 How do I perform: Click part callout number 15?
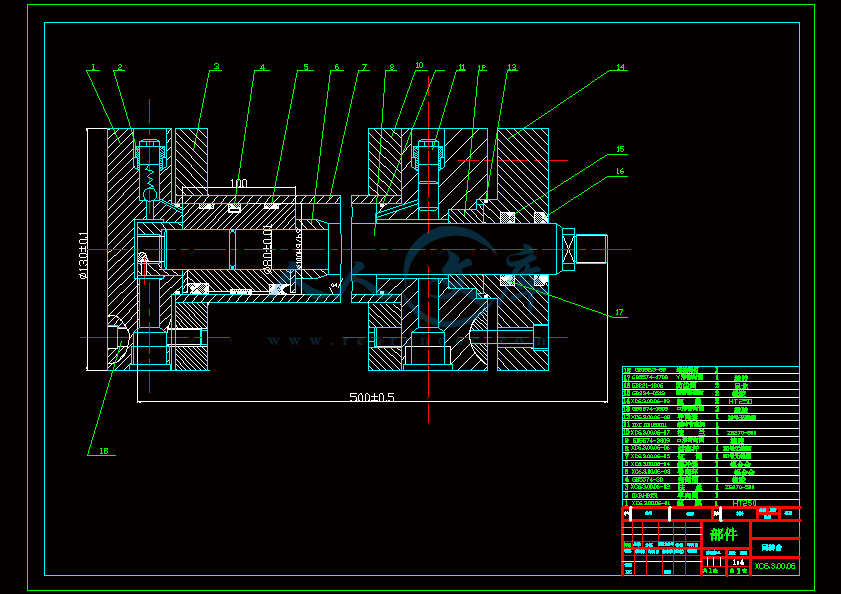[x=620, y=149]
